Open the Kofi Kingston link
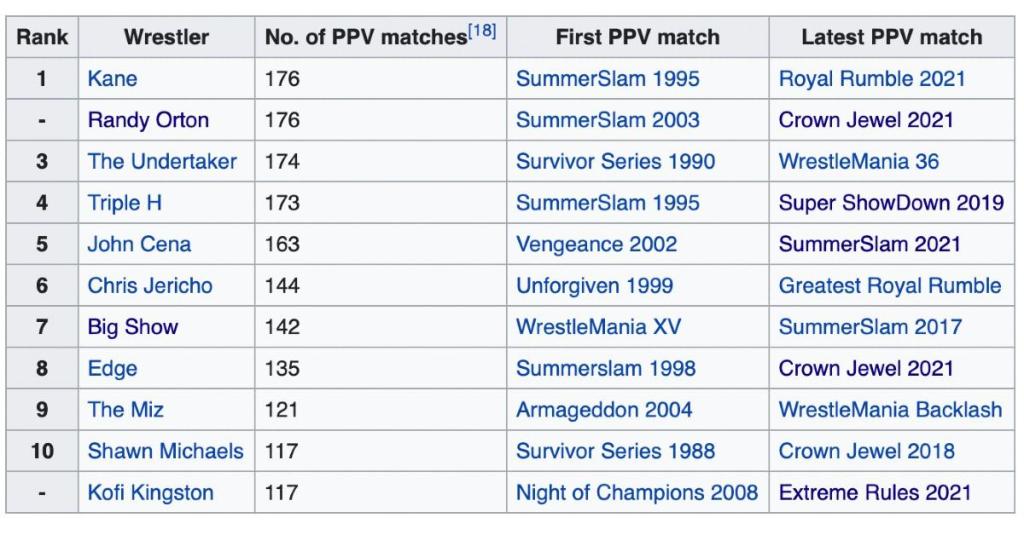Image resolution: width=1024 pixels, height=535 pixels. [x=150, y=492]
